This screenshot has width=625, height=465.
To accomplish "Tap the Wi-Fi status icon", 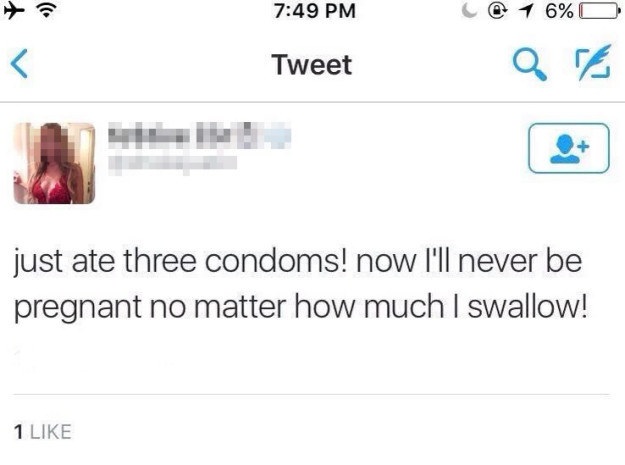I will point(47,10).
